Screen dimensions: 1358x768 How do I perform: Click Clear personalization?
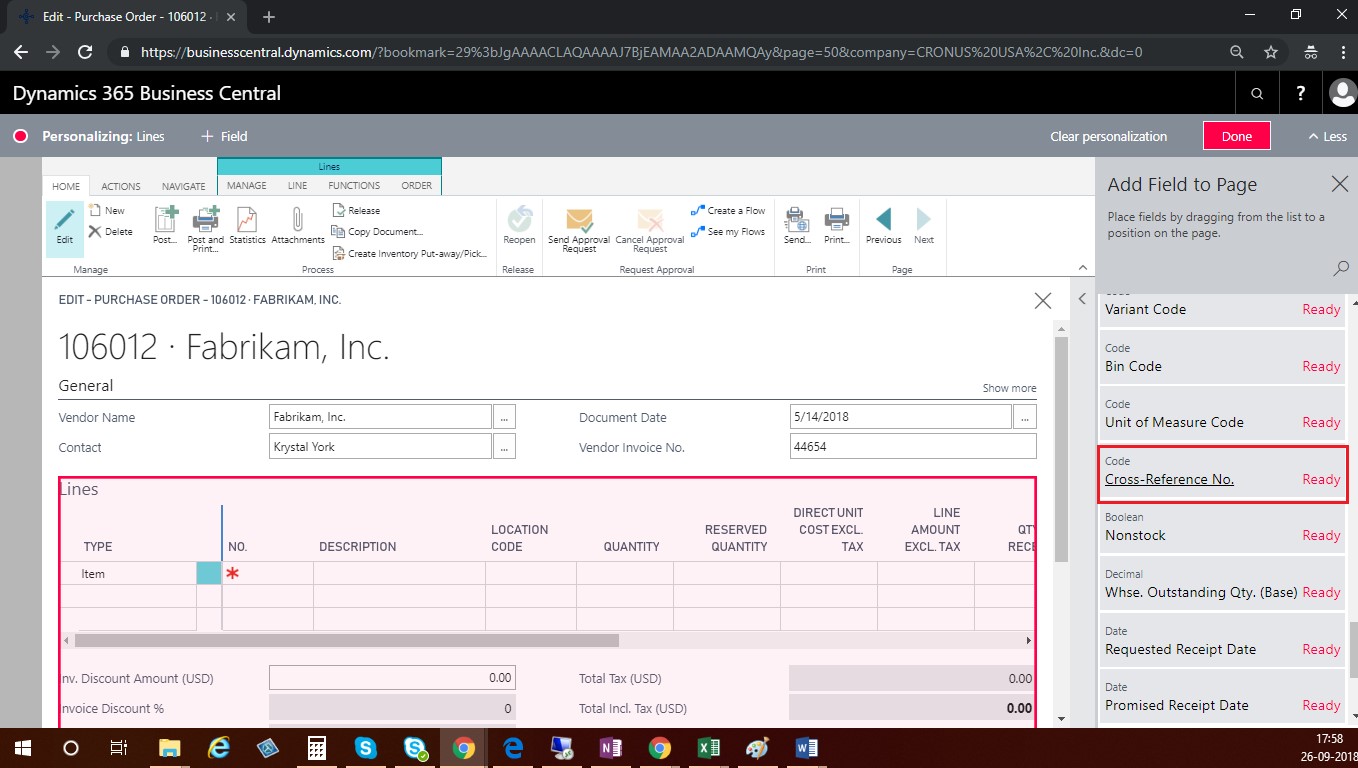[1109, 136]
